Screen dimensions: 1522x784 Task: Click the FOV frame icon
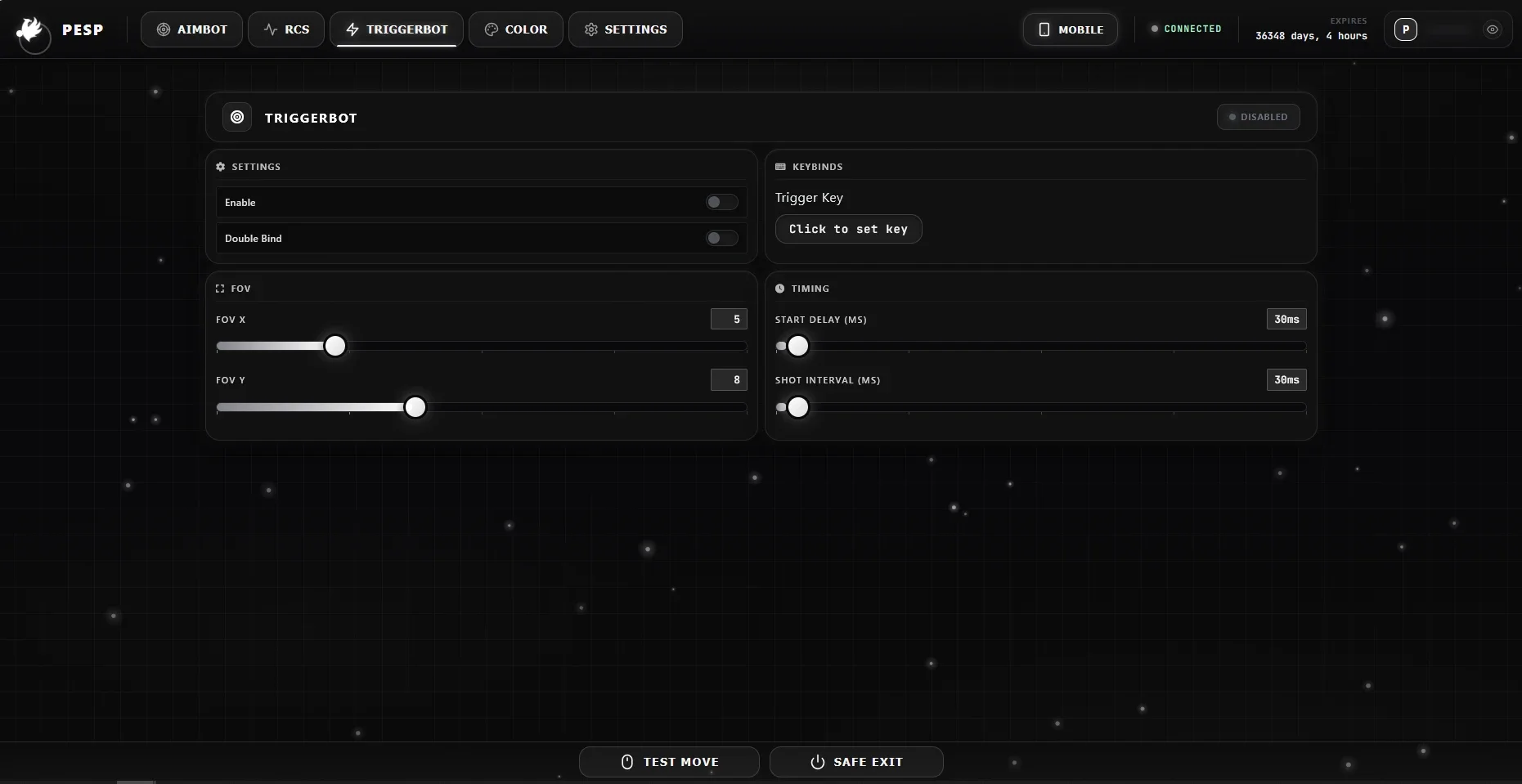(220, 289)
